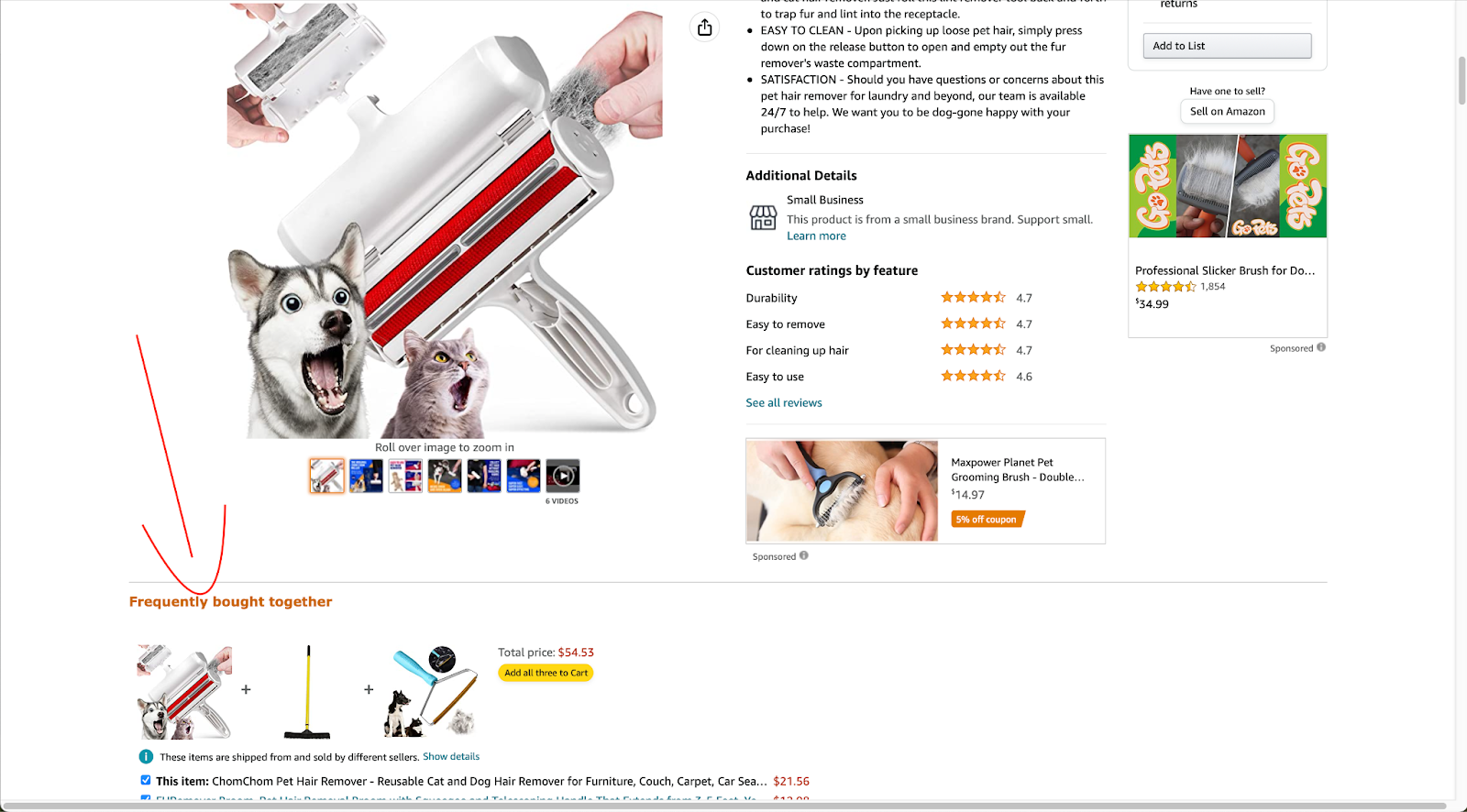Click the Sponsored info icon under Maxpower ad
1467x812 pixels.
click(x=803, y=555)
